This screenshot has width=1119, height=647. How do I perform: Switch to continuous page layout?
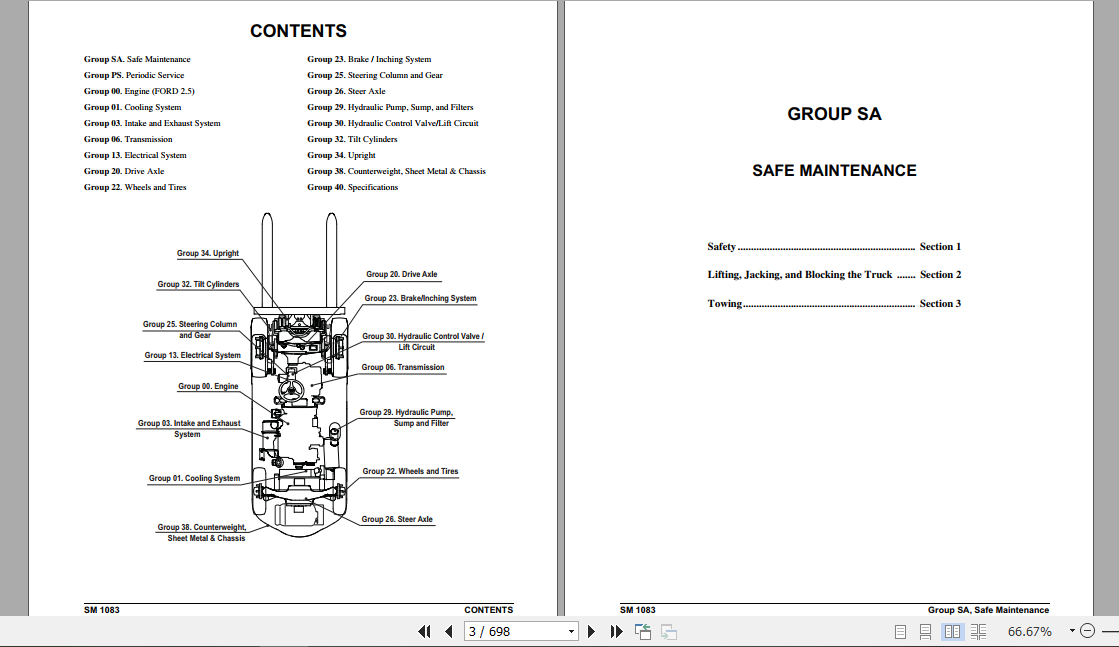click(x=926, y=631)
